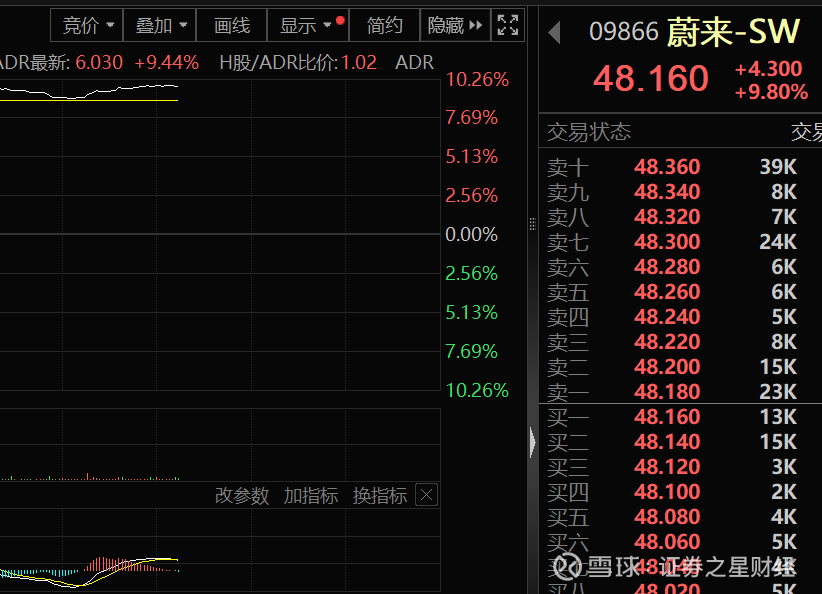Open the 显示 display dropdown
This screenshot has height=594, width=822.
pyautogui.click(x=308, y=25)
